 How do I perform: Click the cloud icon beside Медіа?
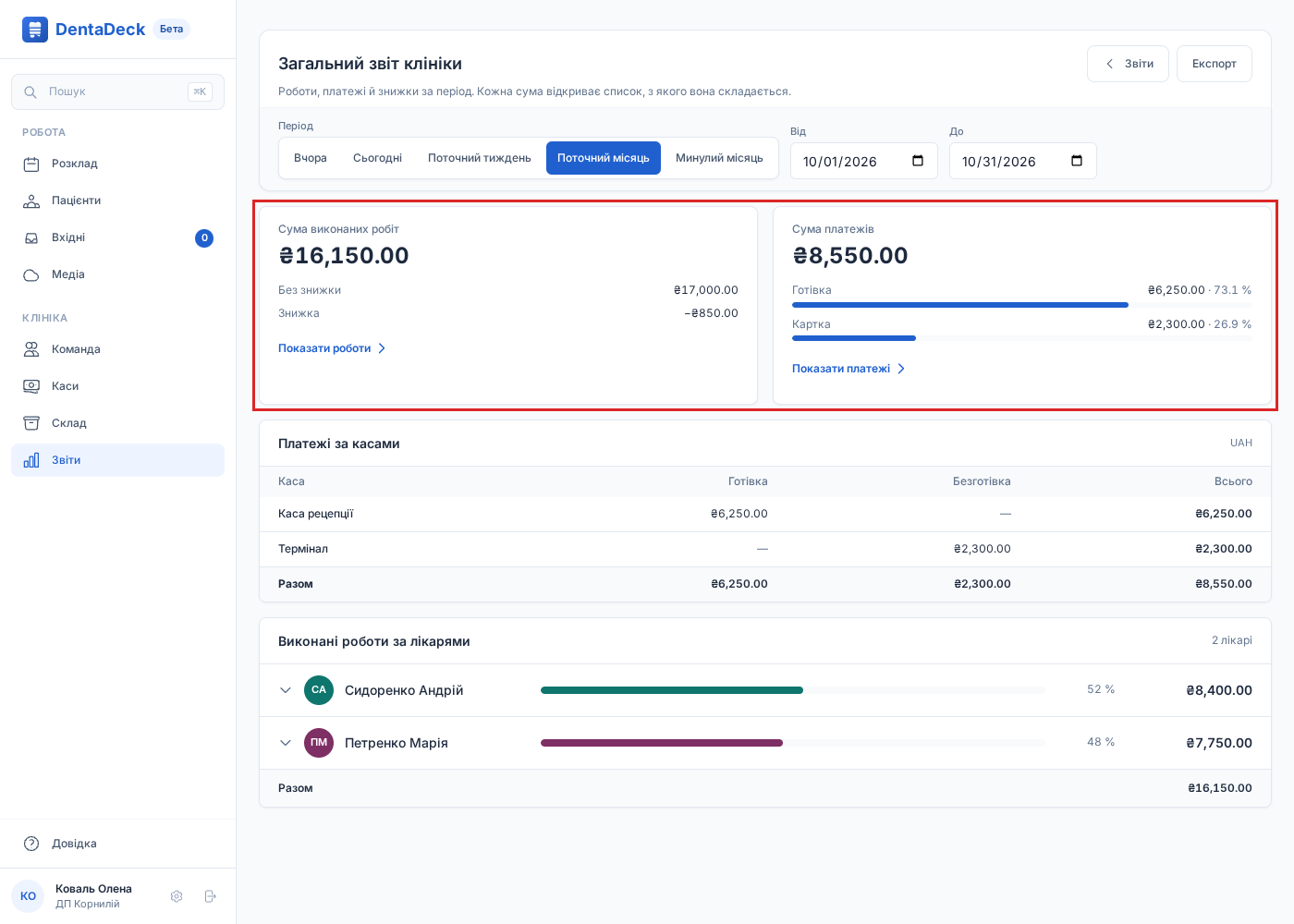pyautogui.click(x=31, y=275)
